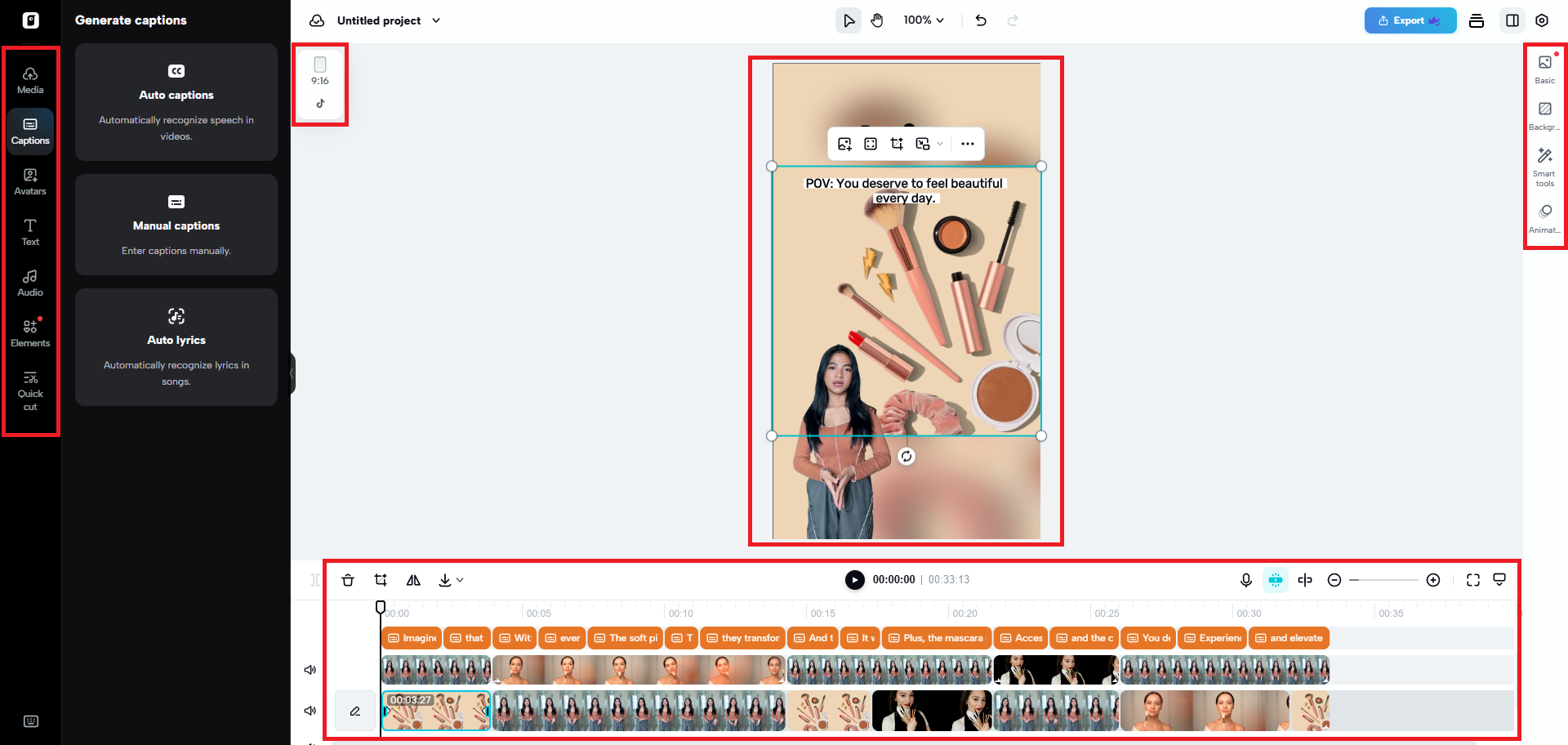Open the download options chevron in the timeline toolbar
This screenshot has width=1568, height=745.
pyautogui.click(x=458, y=582)
